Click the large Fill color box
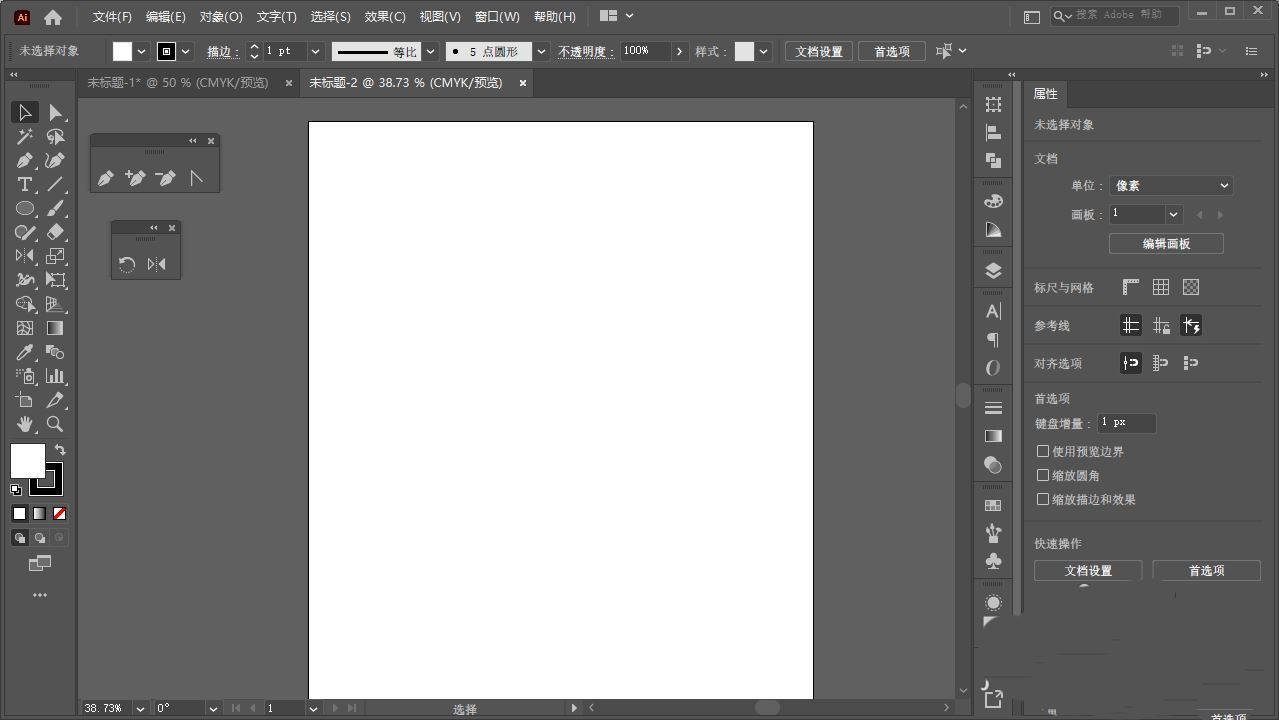The height and width of the screenshot is (720, 1279). pyautogui.click(x=27, y=460)
